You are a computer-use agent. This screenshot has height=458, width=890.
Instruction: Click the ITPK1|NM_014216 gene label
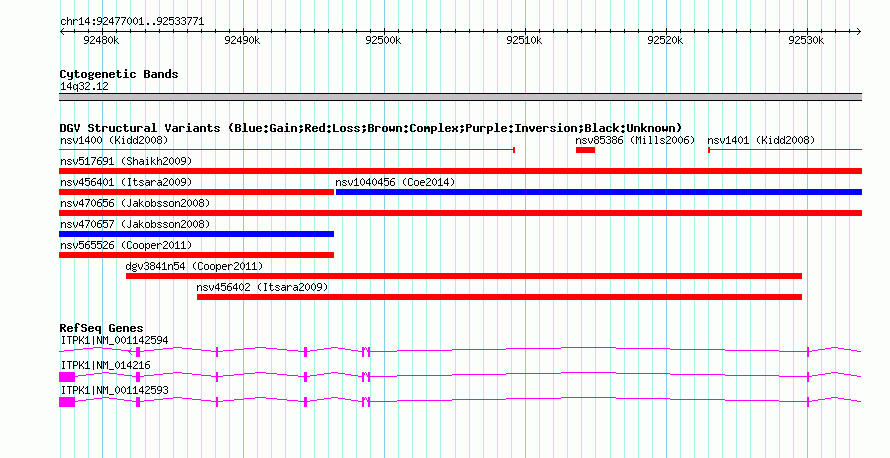click(106, 365)
